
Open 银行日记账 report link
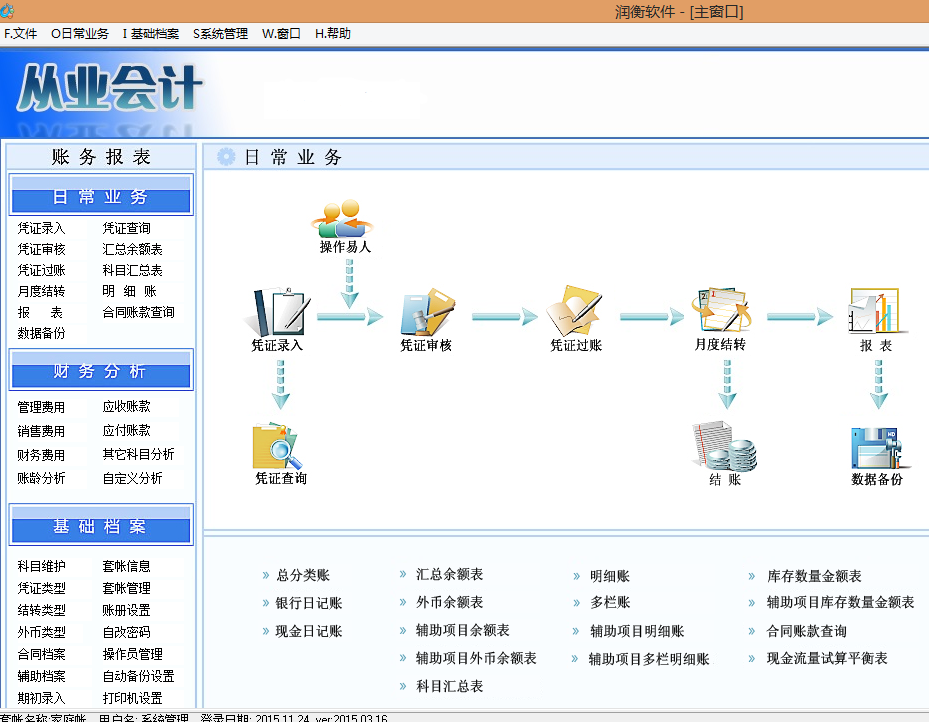[309, 603]
